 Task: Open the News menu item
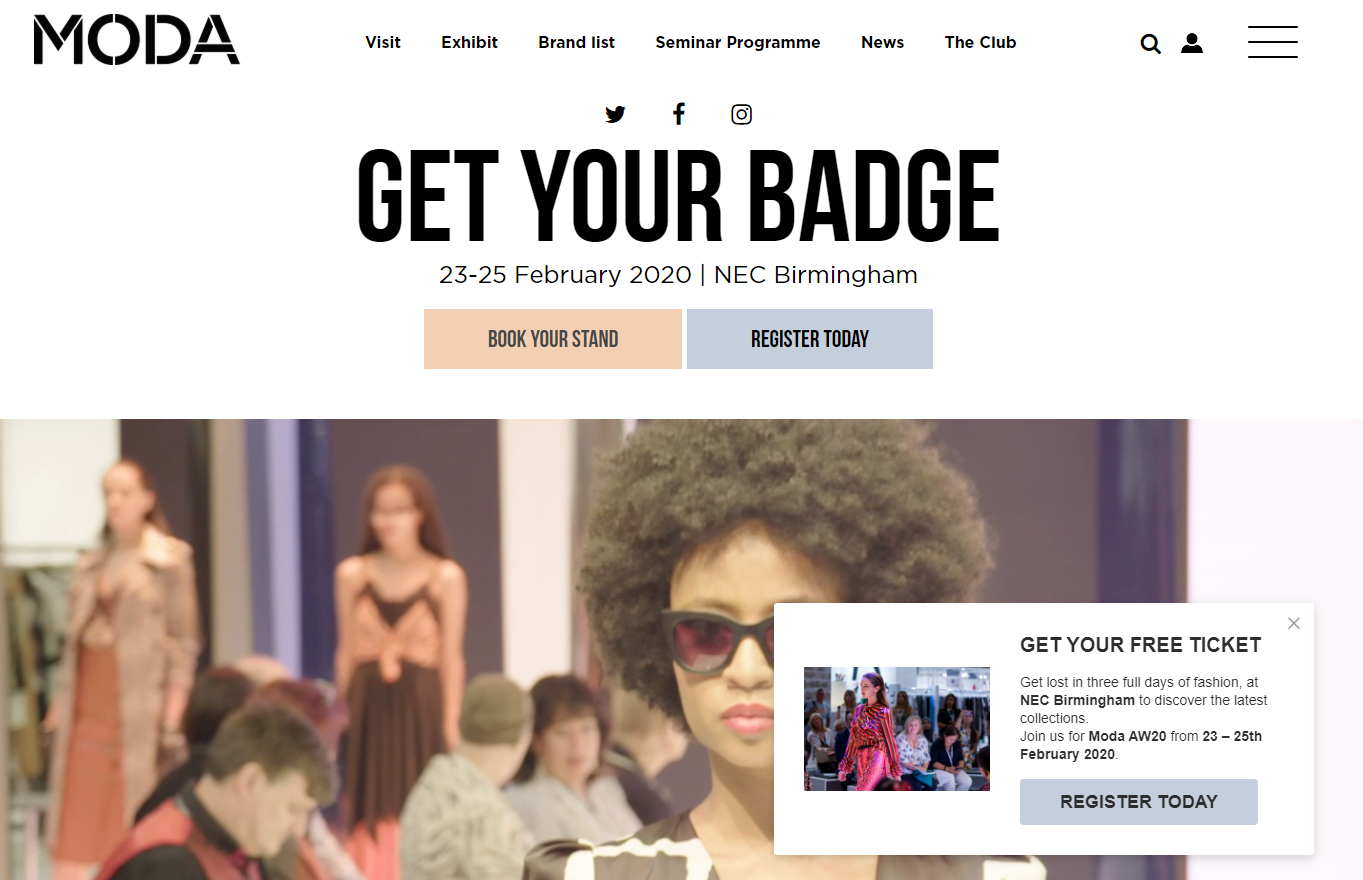(883, 42)
